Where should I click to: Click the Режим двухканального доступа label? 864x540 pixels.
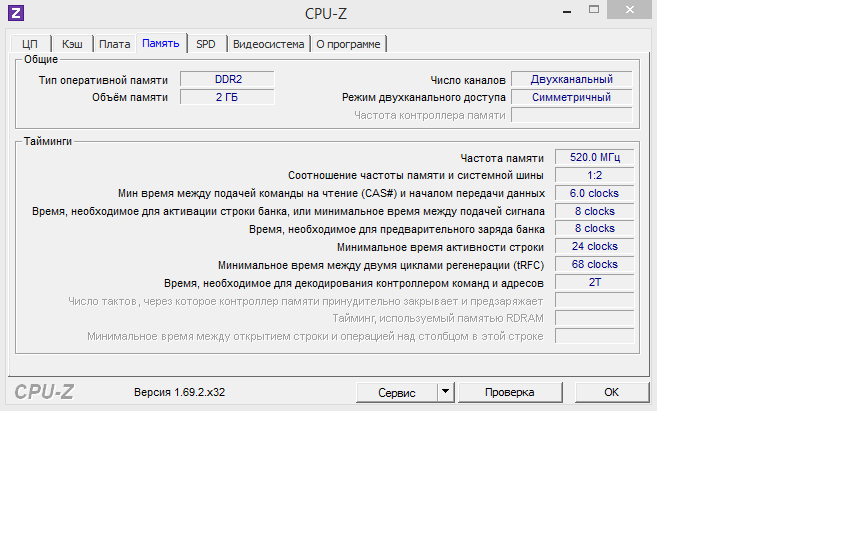point(424,98)
